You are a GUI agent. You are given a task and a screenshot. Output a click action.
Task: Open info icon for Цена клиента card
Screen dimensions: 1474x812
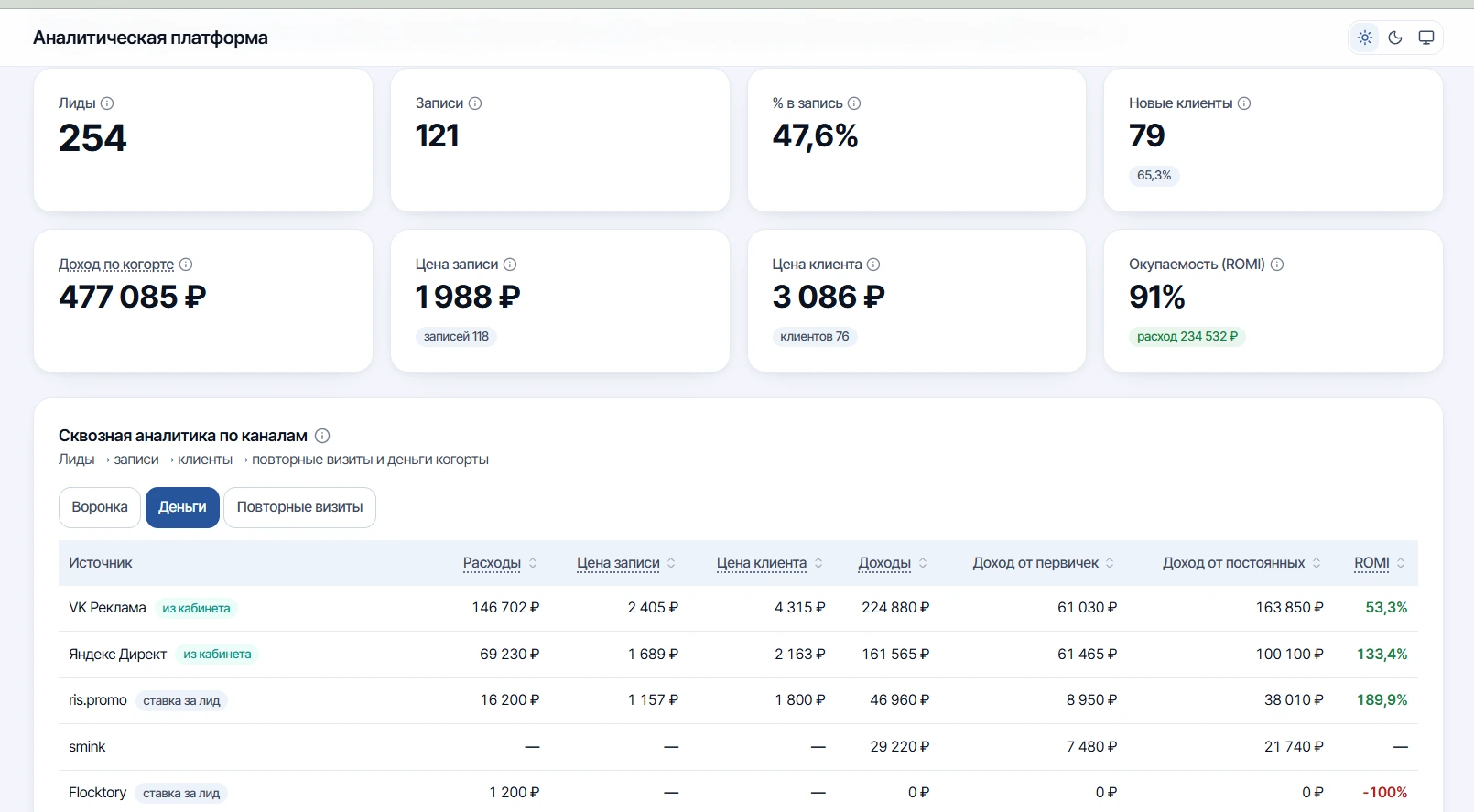(x=873, y=265)
